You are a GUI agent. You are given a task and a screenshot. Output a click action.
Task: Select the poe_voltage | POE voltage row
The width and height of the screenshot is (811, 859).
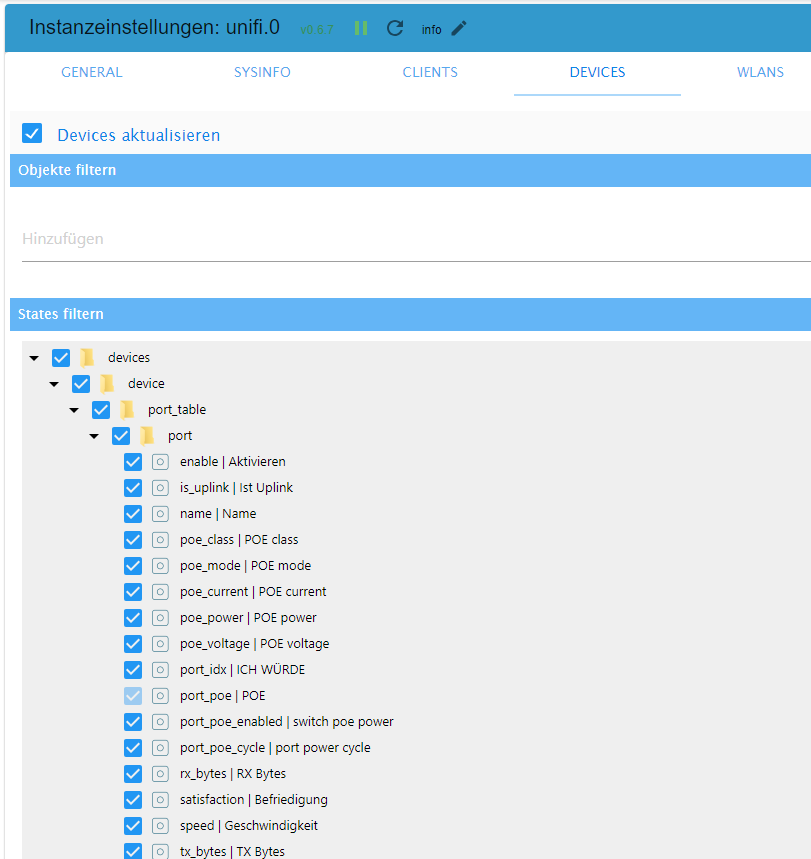[x=254, y=644]
